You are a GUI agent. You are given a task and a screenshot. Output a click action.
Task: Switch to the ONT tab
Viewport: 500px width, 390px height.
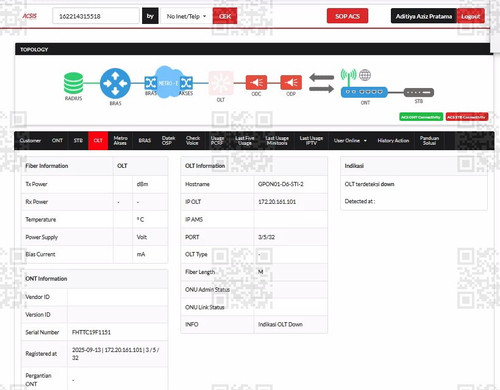point(57,141)
